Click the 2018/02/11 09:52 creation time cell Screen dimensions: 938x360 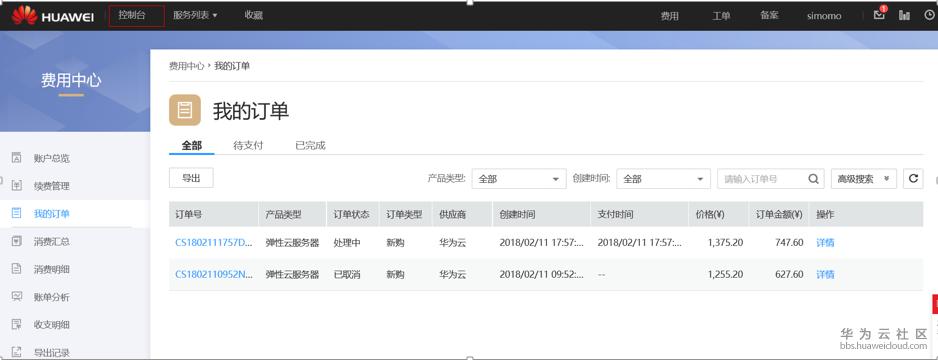pos(541,274)
